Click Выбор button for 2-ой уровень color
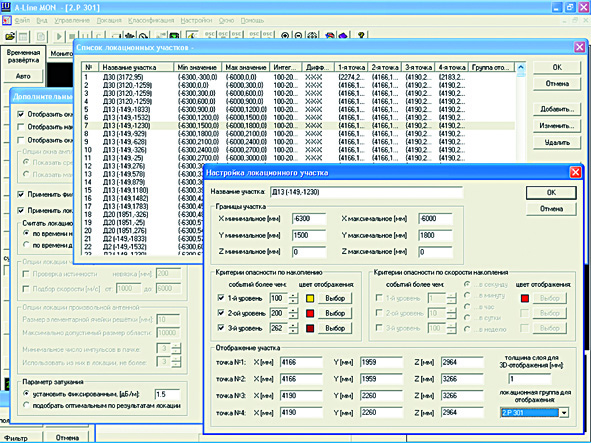 335,313
